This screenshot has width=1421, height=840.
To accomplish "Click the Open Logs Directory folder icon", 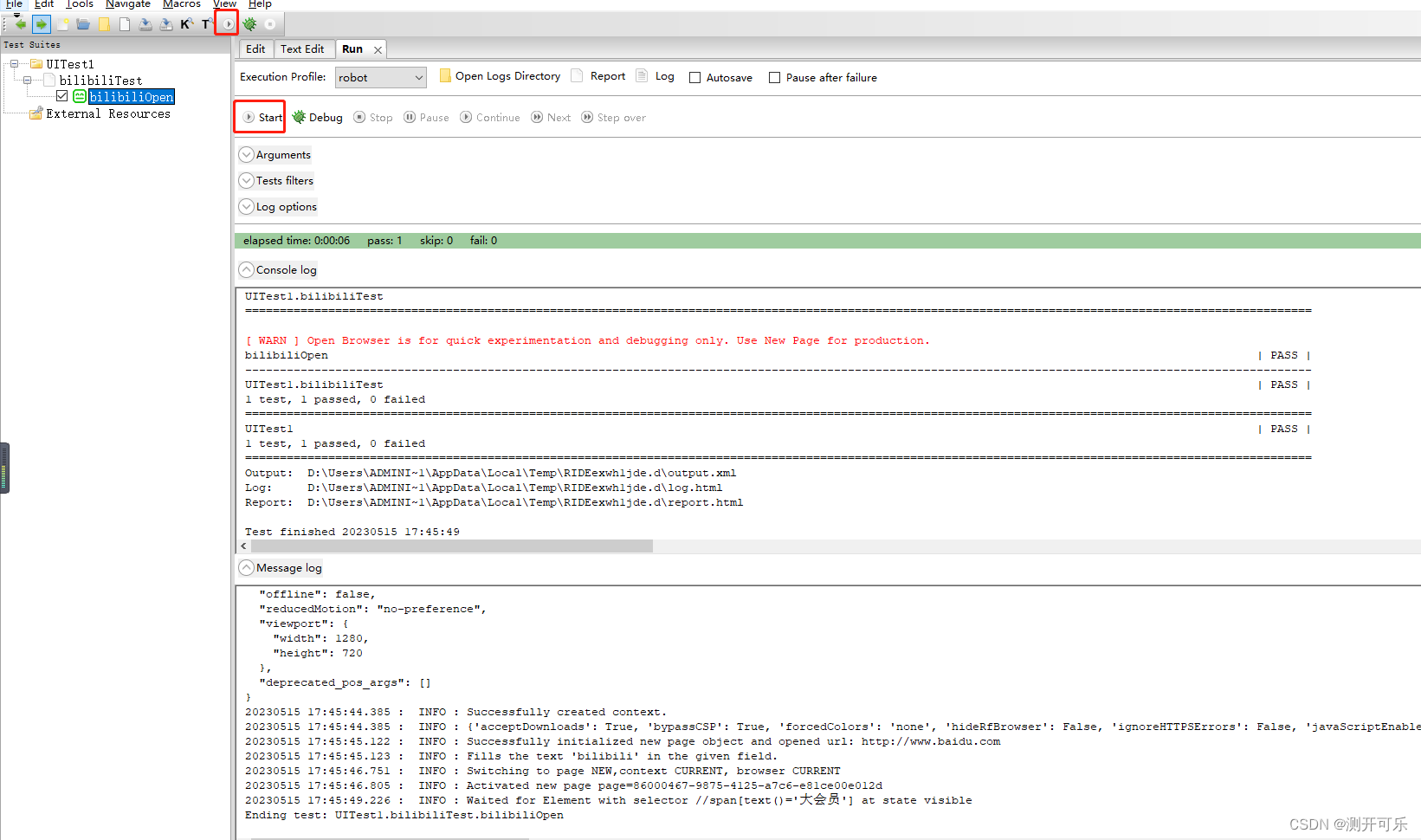I will (445, 76).
